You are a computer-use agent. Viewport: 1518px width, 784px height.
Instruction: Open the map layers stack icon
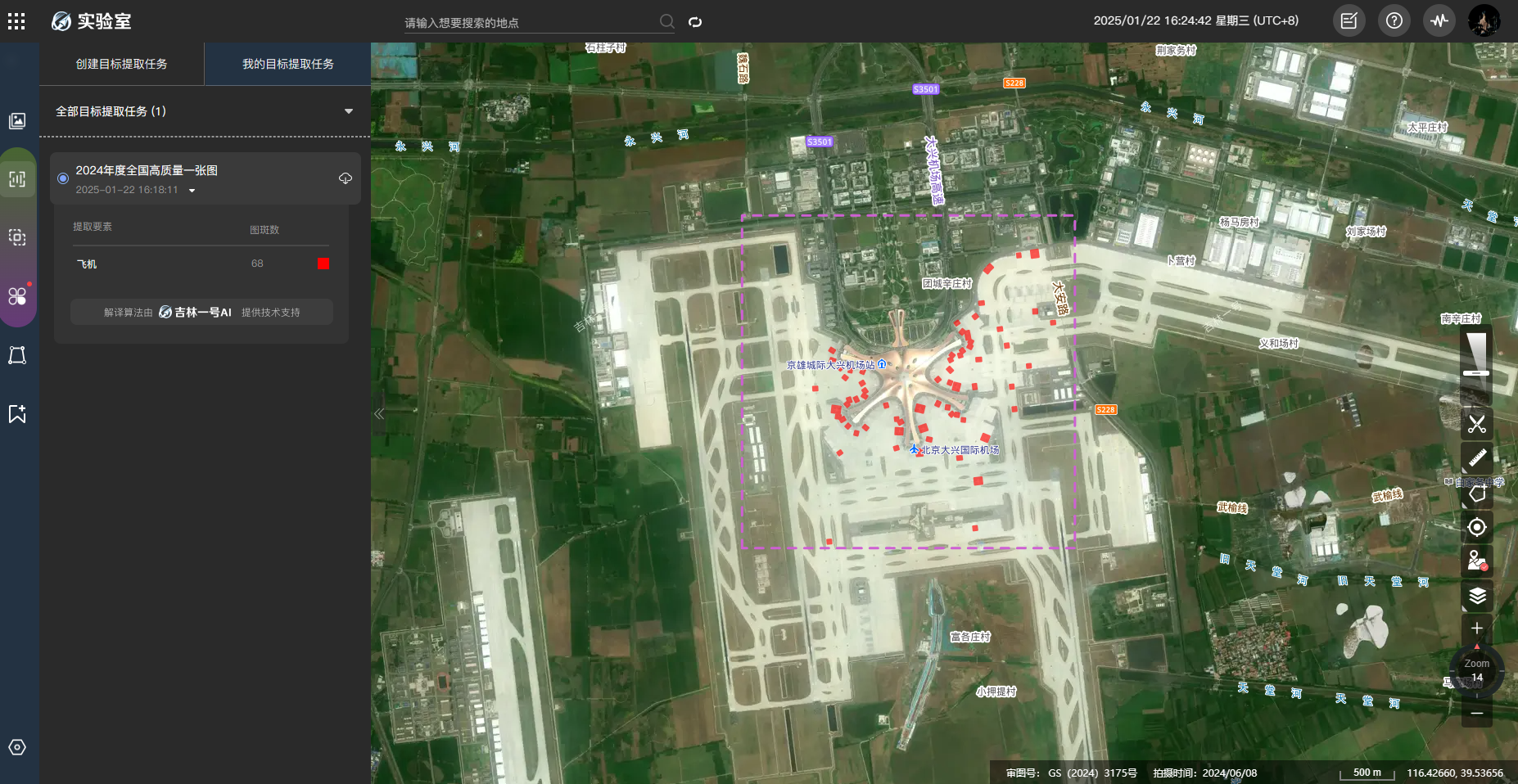pyautogui.click(x=1476, y=596)
